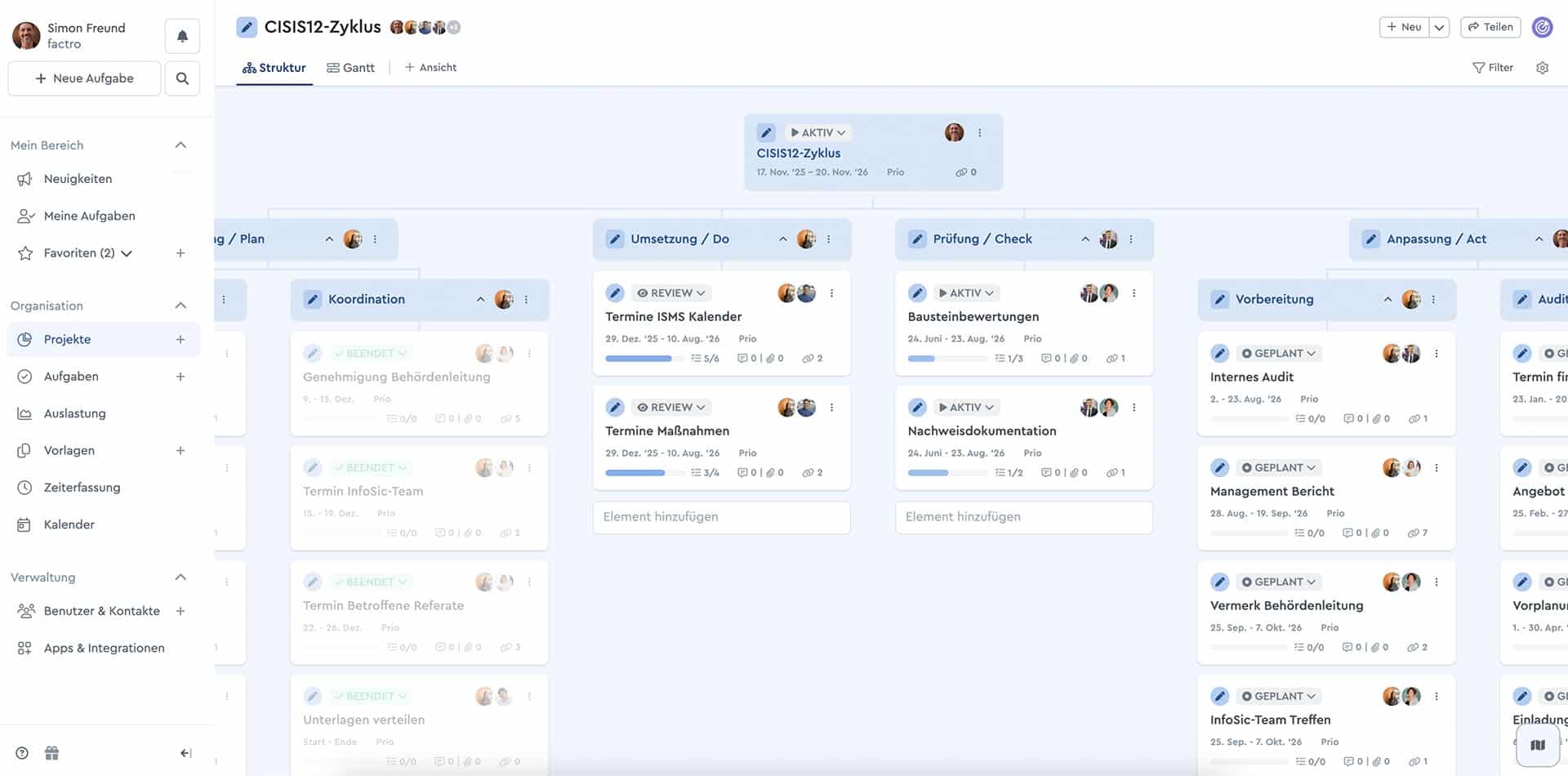Collapse the Umsetzung / Do column

[782, 239]
